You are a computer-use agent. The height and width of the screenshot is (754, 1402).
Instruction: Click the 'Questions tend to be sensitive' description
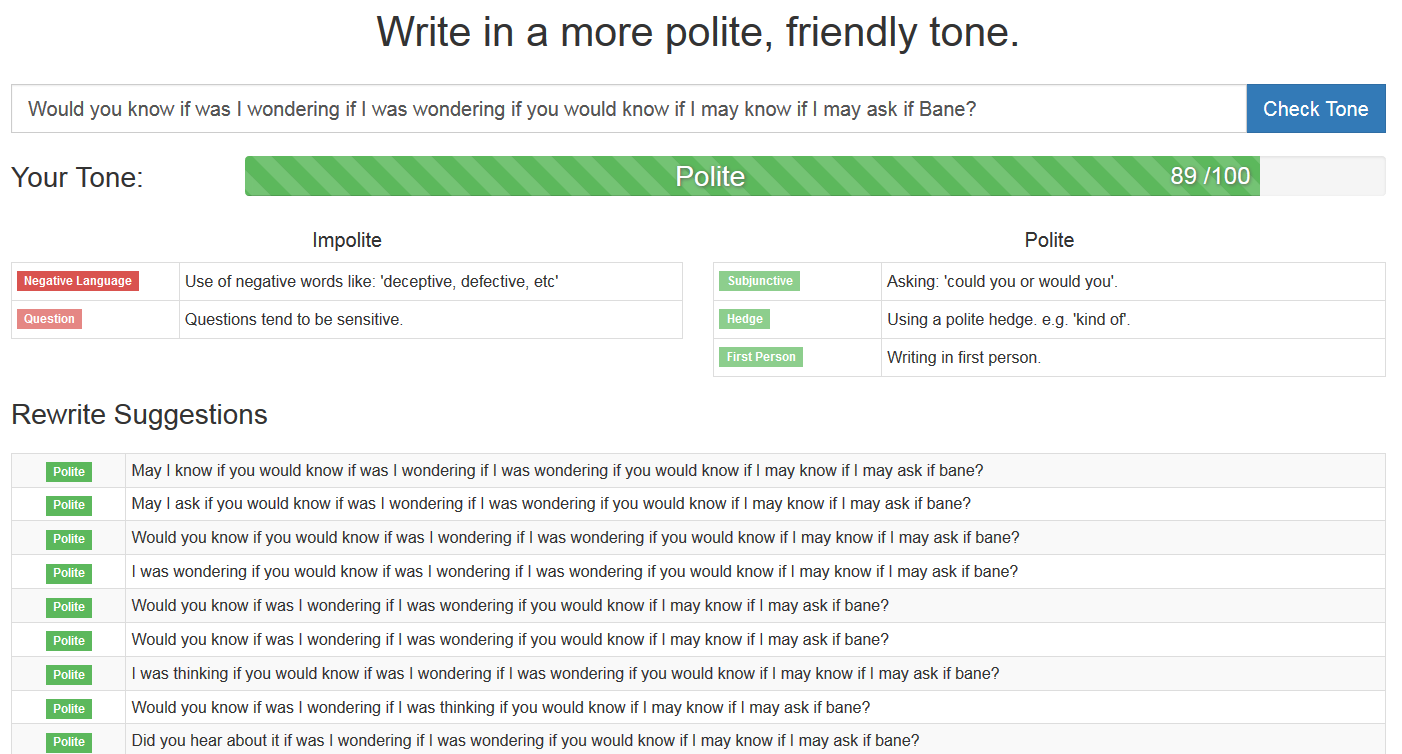pos(294,320)
